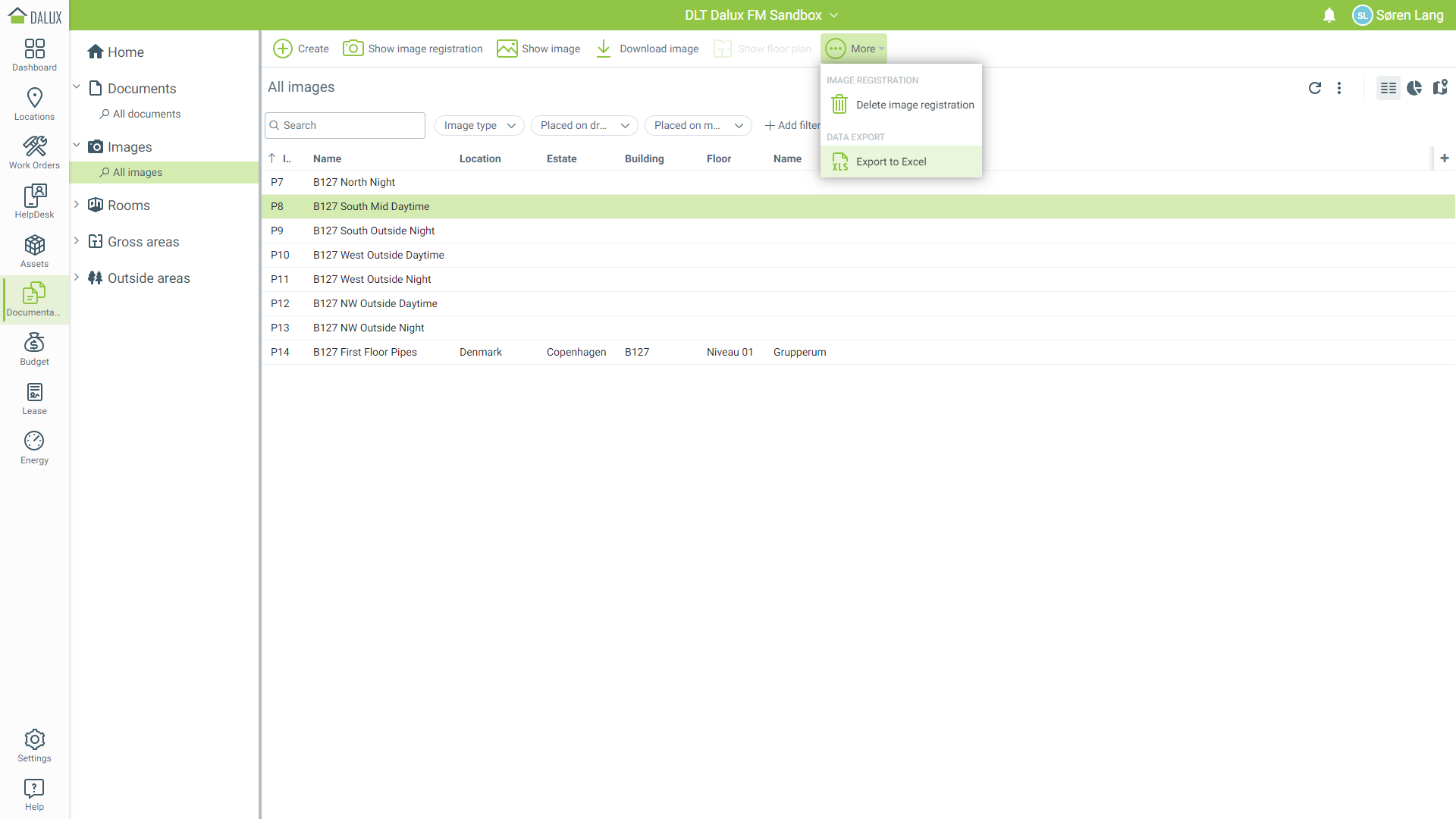
Task: Click the Create button
Action: click(x=301, y=49)
